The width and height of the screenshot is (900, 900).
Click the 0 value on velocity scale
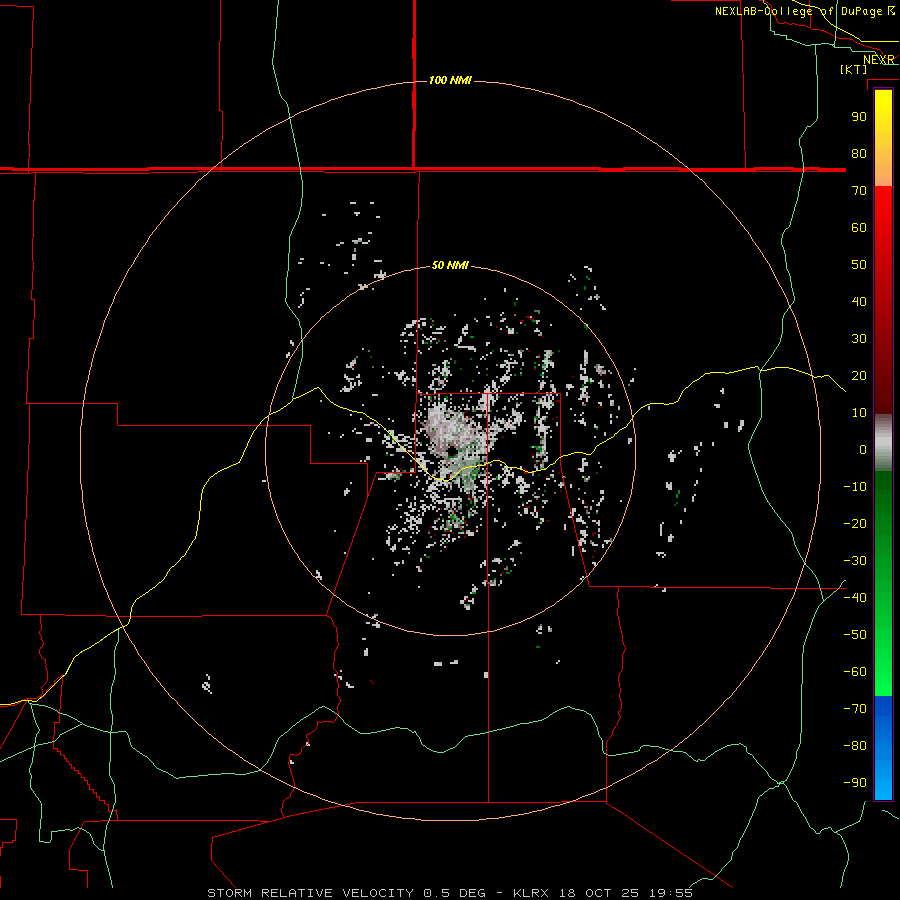[x=863, y=449]
